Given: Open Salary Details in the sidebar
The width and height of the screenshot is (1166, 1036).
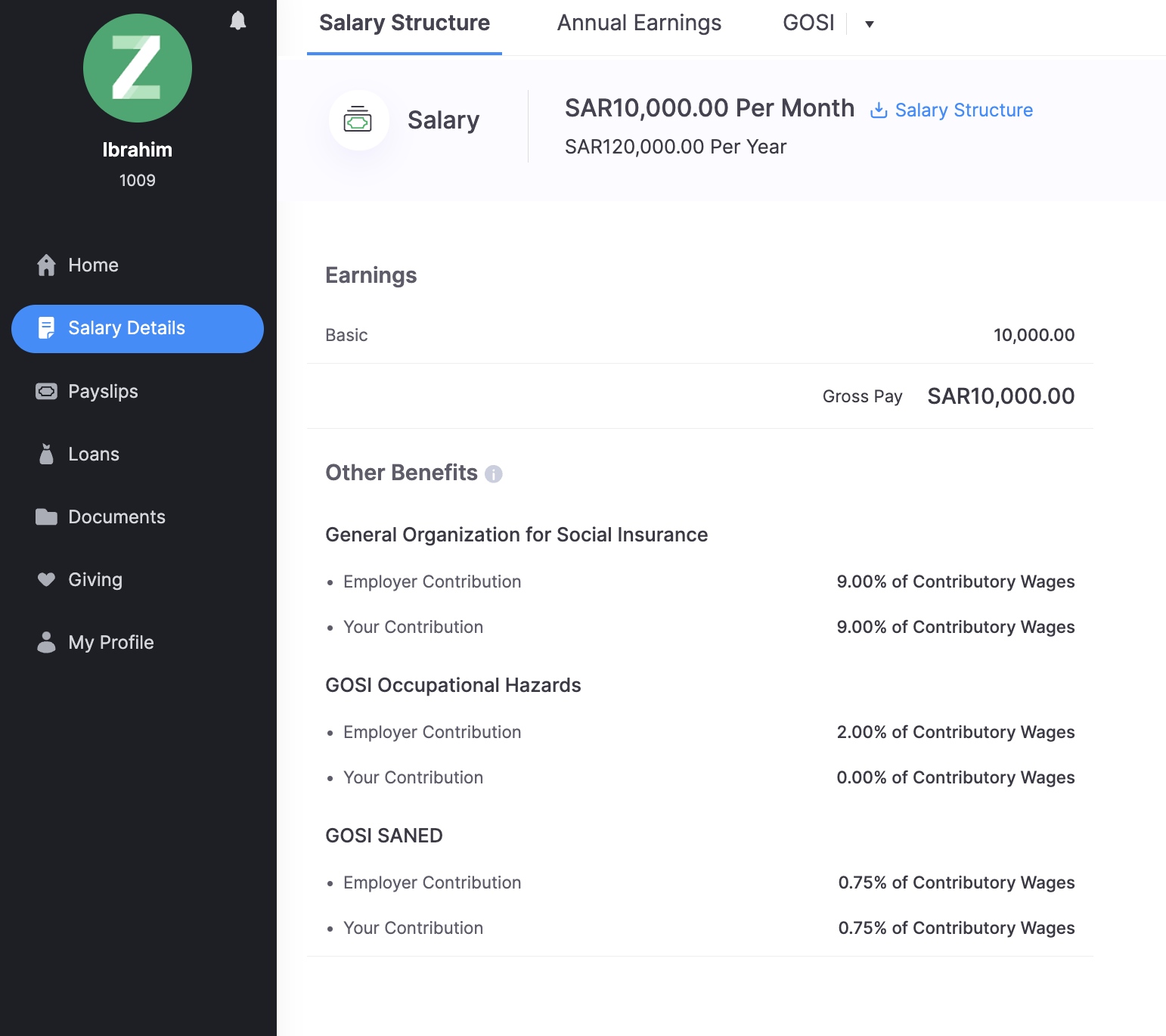Looking at the screenshot, I should click(126, 328).
